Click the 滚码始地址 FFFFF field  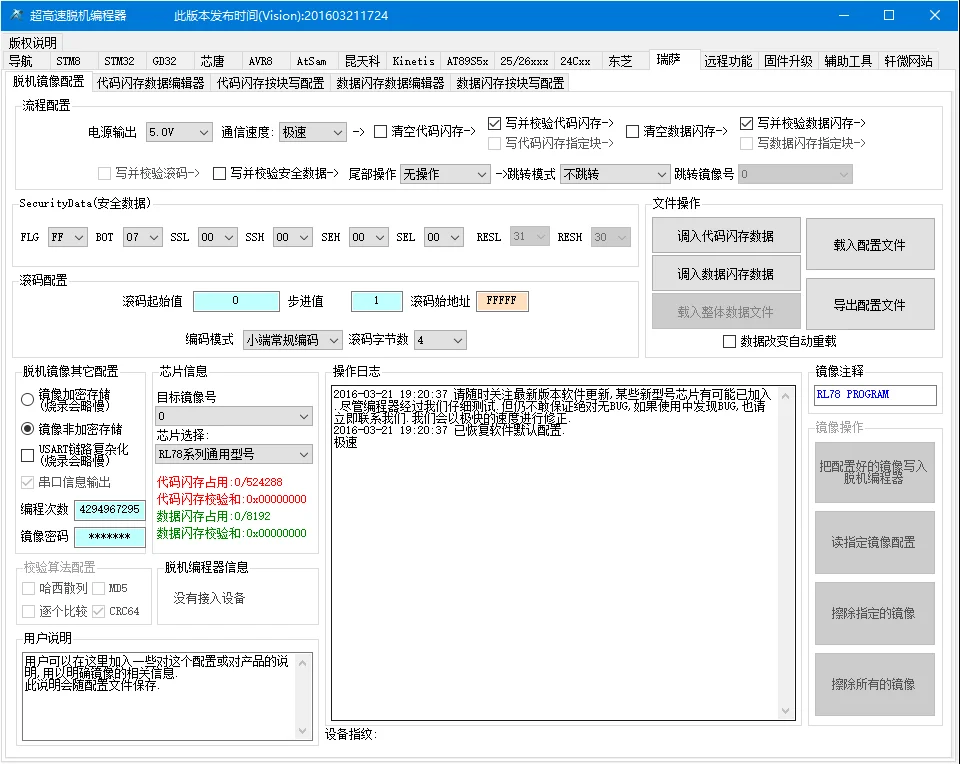[502, 301]
